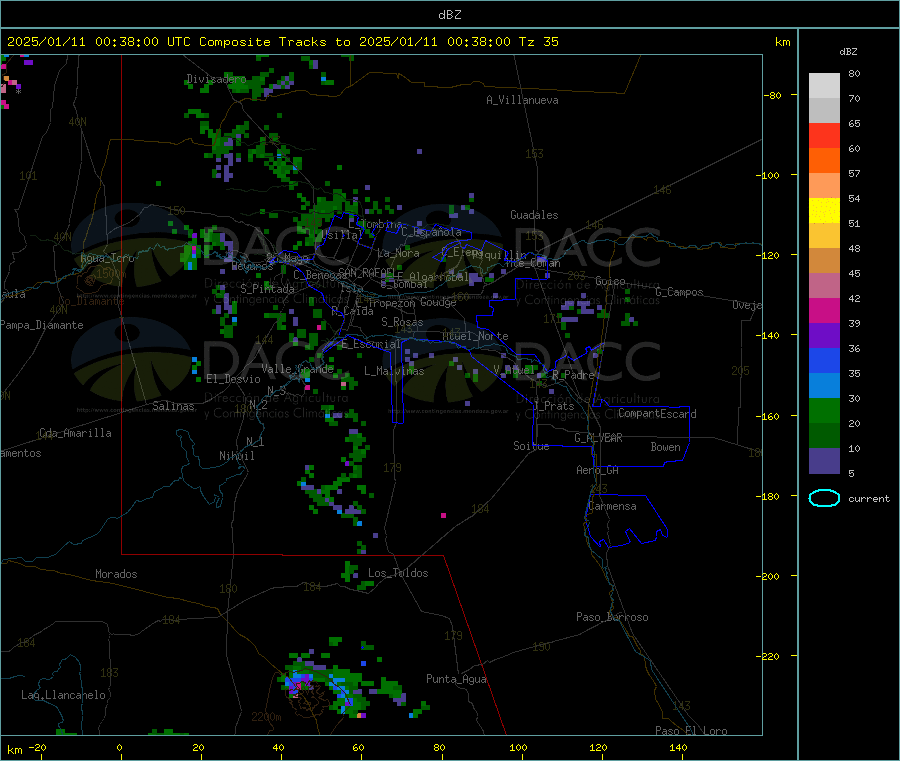
Task: Click the G_Campos label
Action: click(x=680, y=292)
